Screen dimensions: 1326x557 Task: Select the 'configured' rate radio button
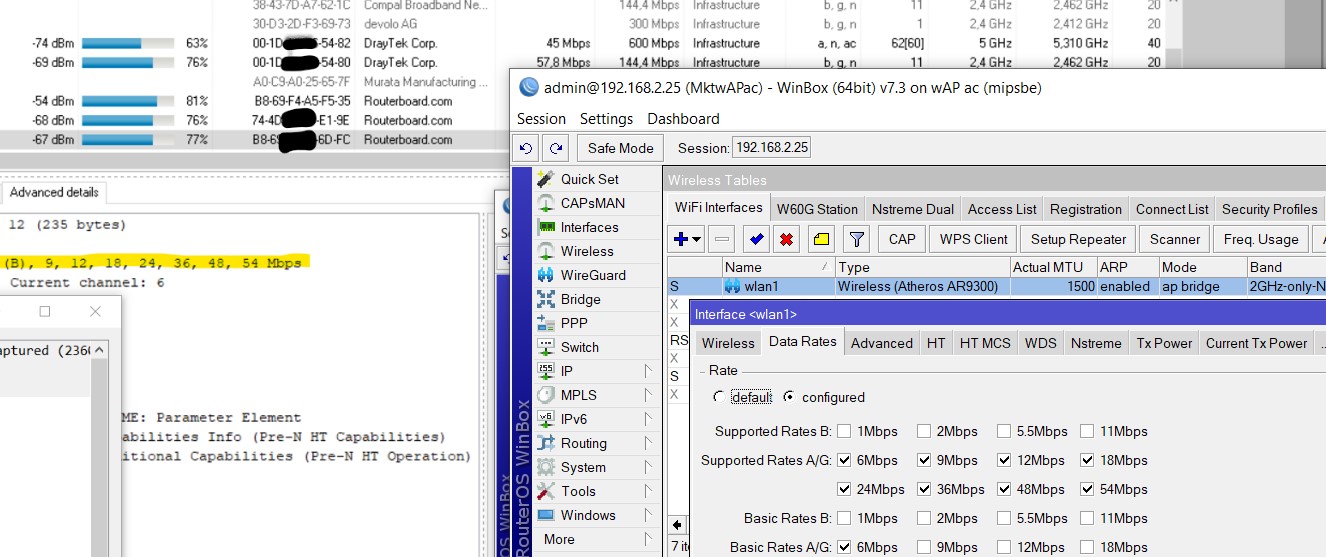pyautogui.click(x=789, y=397)
